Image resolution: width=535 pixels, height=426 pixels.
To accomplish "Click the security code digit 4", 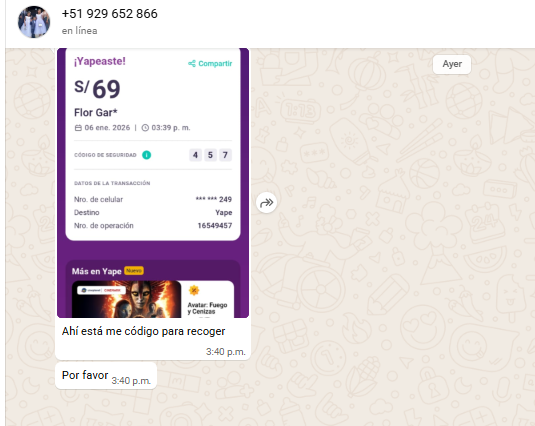I will (x=195, y=155).
